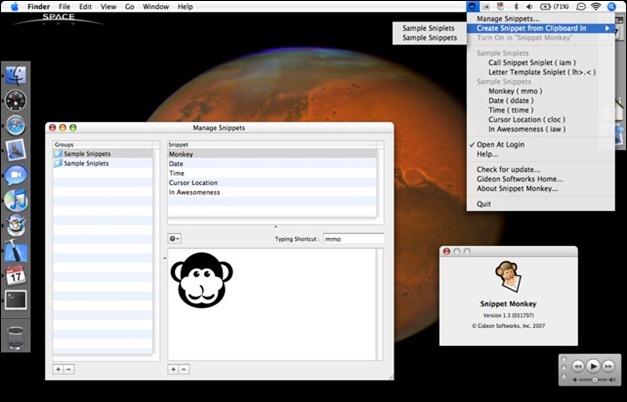
Task: Adjust the volume slider on mini player
Action: coord(596,380)
